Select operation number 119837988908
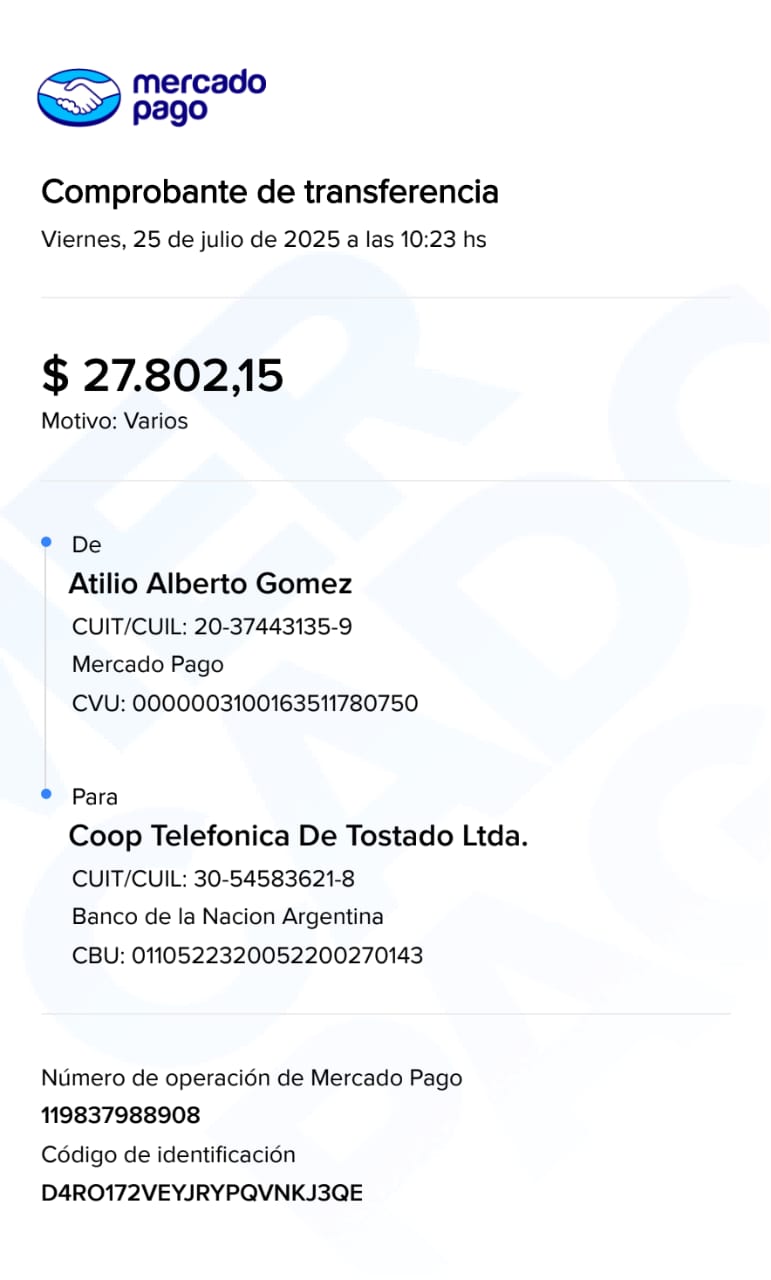Viewport: 771px width, 1280px height. pos(120,1115)
